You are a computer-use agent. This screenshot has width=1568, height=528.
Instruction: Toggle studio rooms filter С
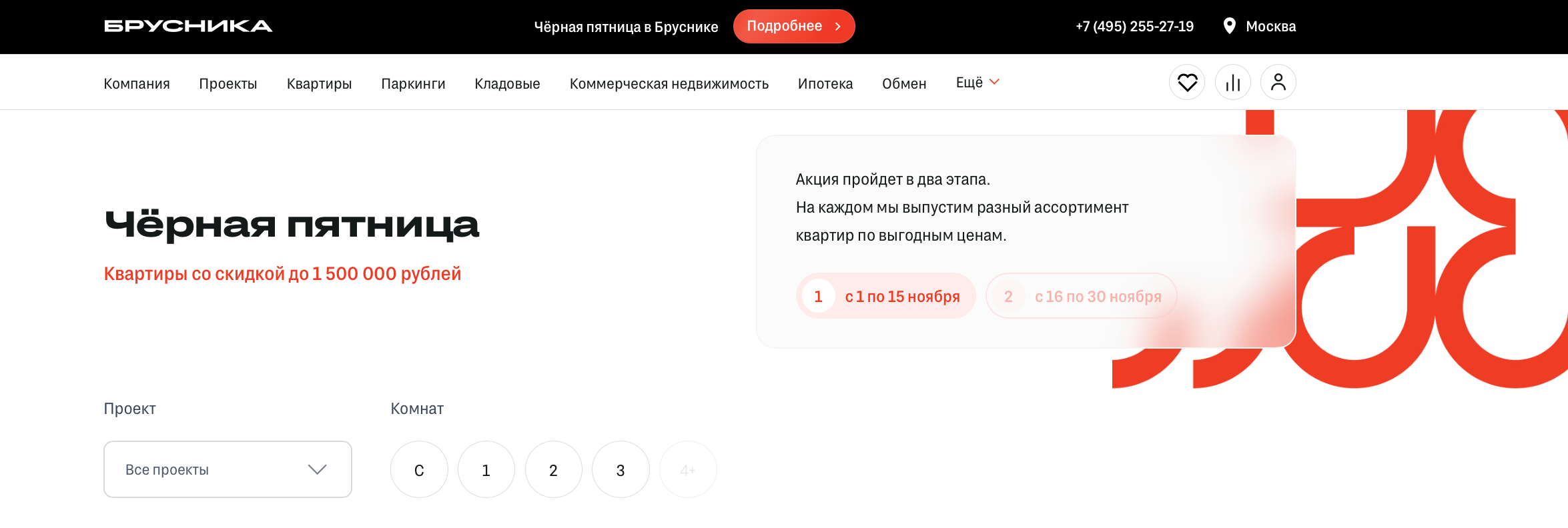pos(419,469)
